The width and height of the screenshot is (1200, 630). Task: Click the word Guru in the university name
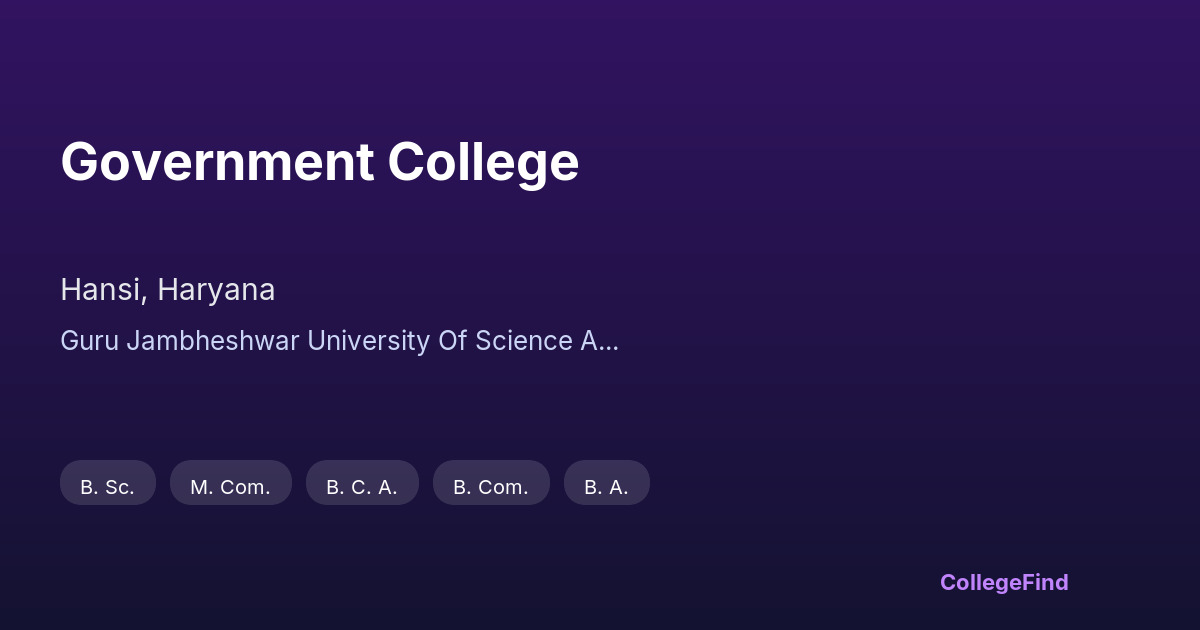click(90, 341)
